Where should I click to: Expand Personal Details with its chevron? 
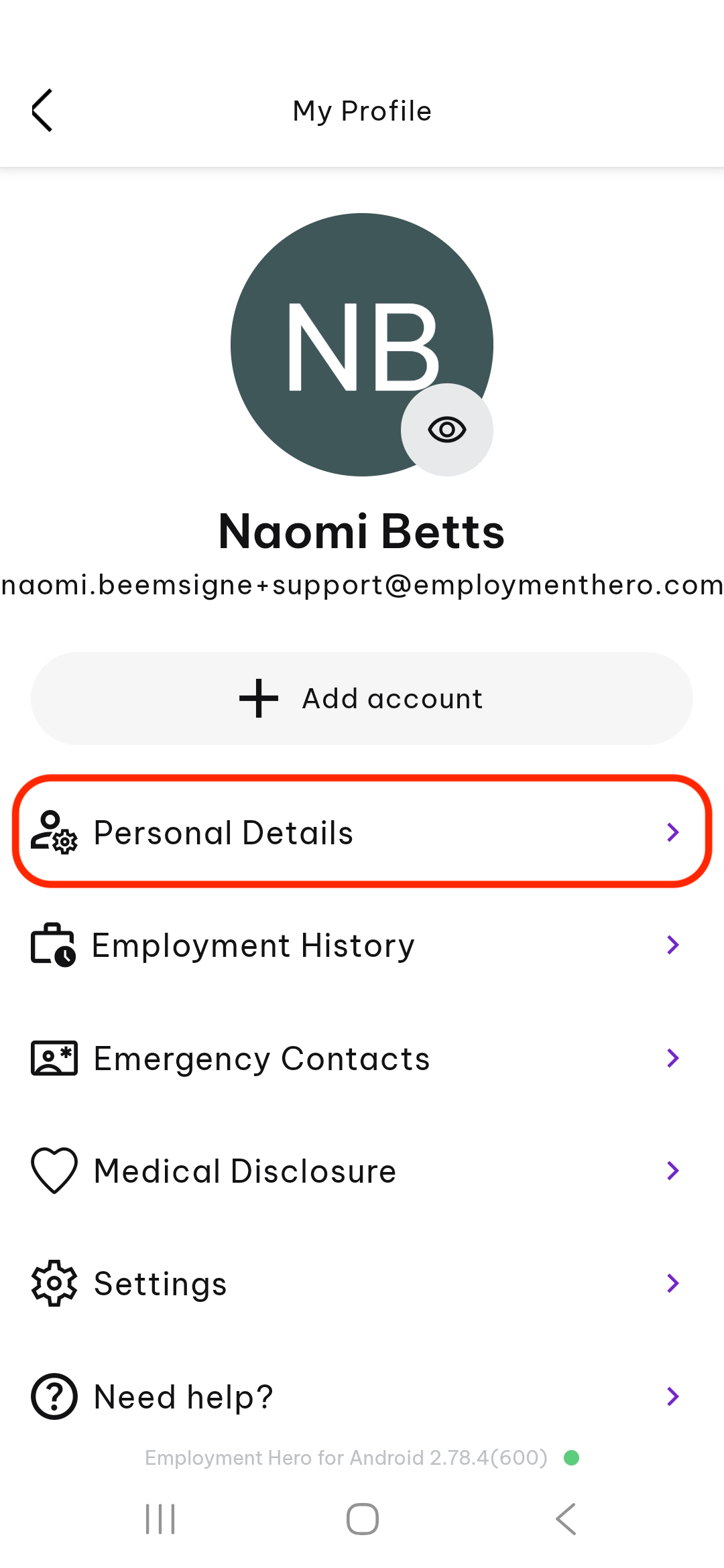[x=673, y=832]
